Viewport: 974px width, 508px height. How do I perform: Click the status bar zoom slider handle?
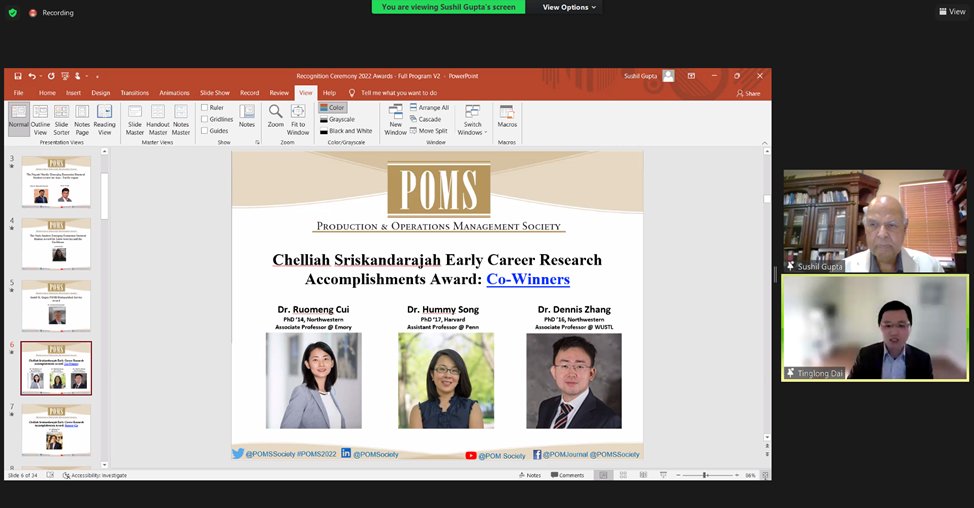click(705, 475)
